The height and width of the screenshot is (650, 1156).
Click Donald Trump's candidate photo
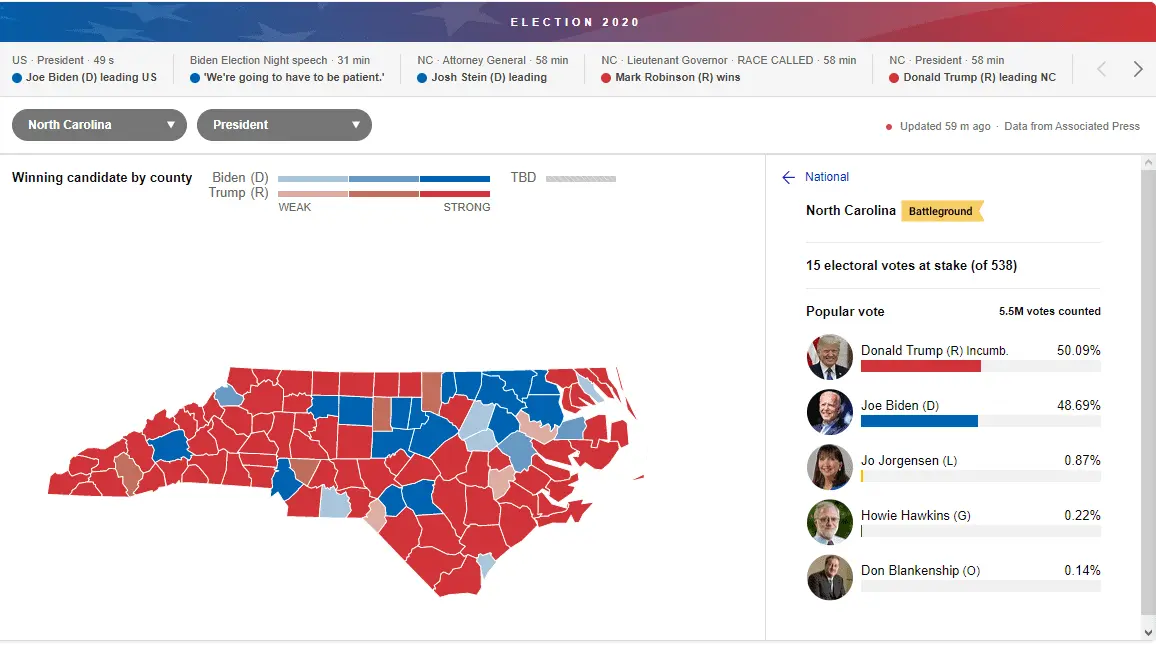click(x=829, y=356)
